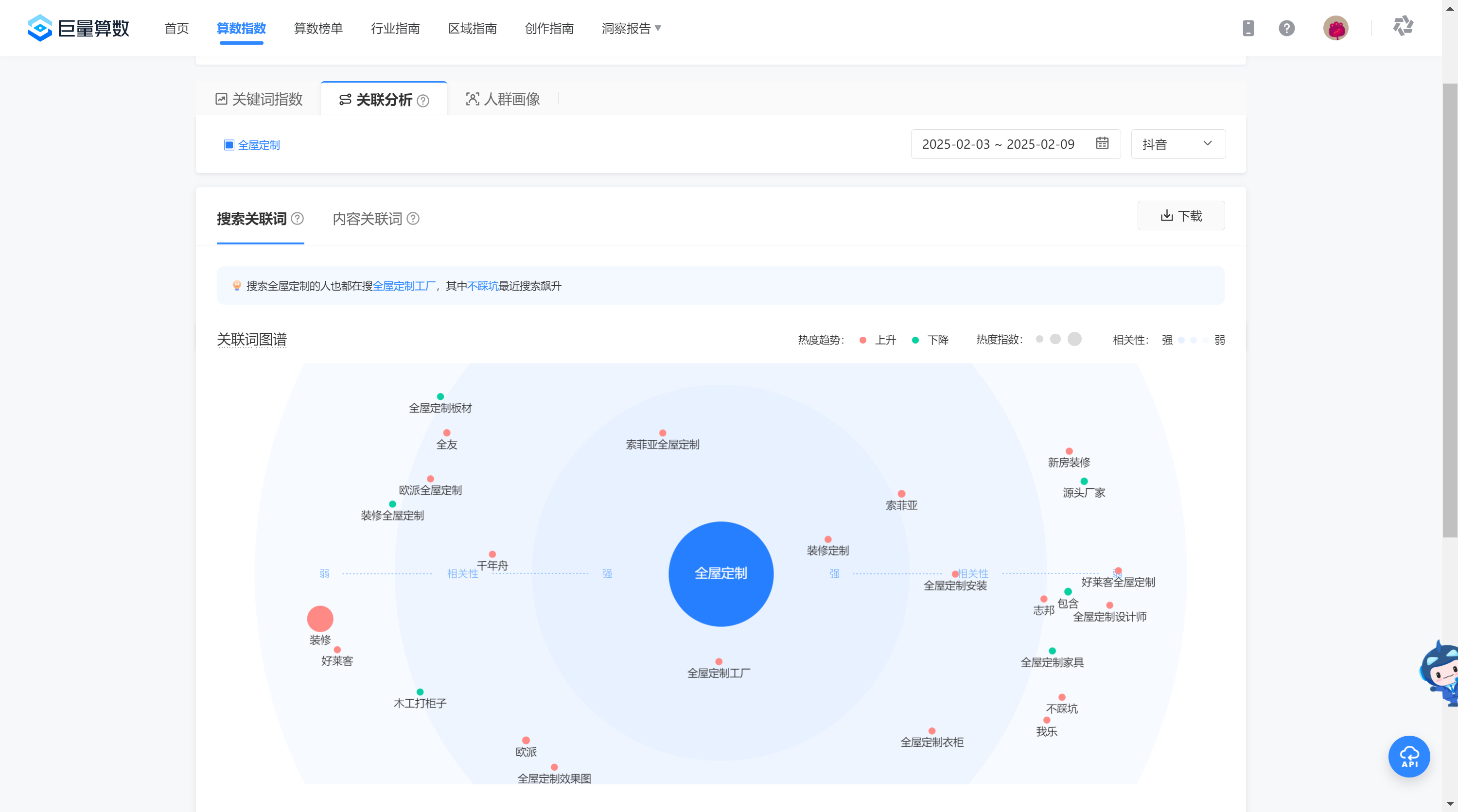Open 算数榜单 in top navigation
Viewport: 1458px width, 812px height.
click(x=318, y=28)
